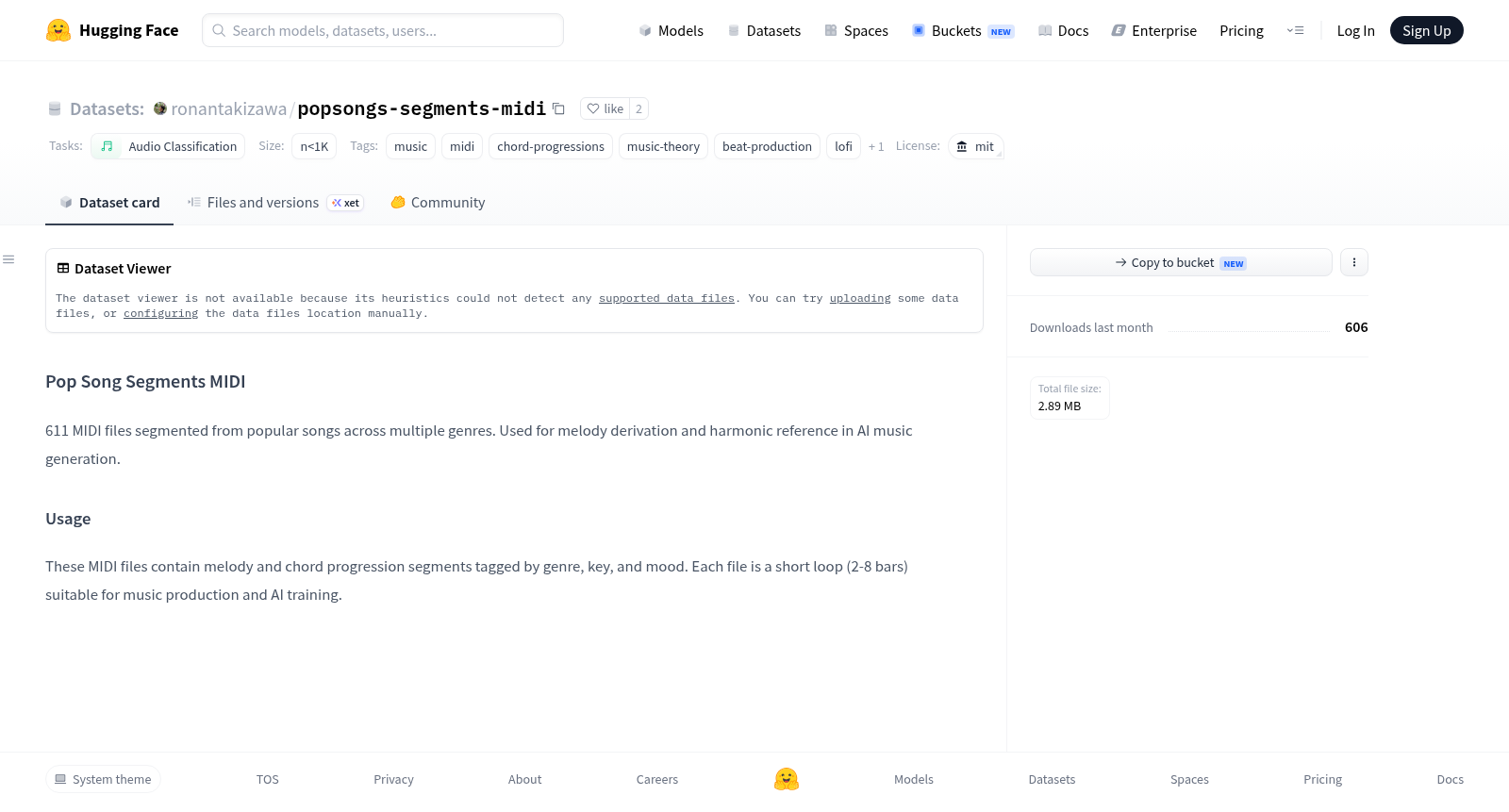Open Models footer link
The height and width of the screenshot is (812, 1509).
tap(914, 779)
